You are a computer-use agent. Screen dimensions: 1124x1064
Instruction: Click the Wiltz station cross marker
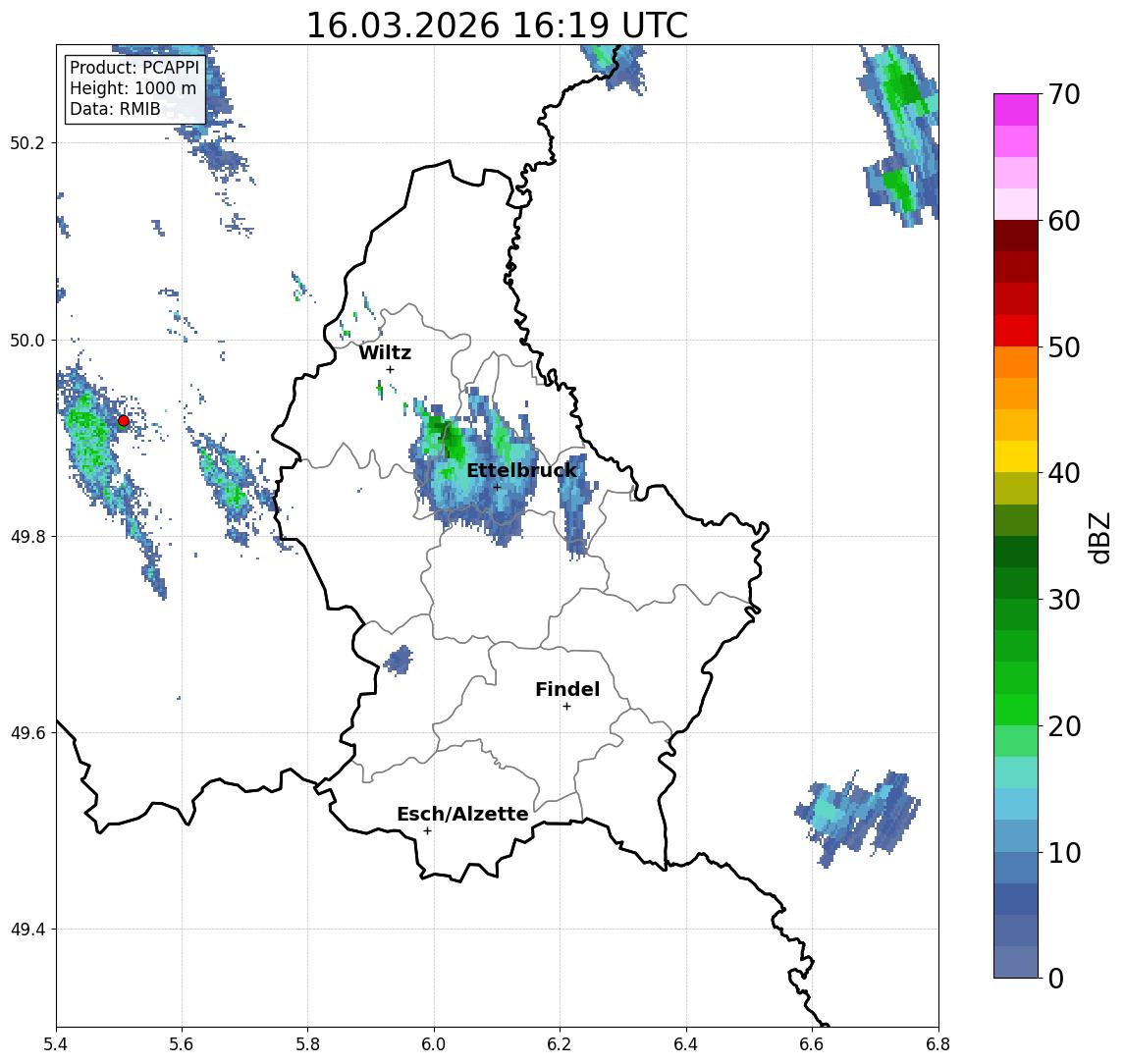(x=390, y=369)
